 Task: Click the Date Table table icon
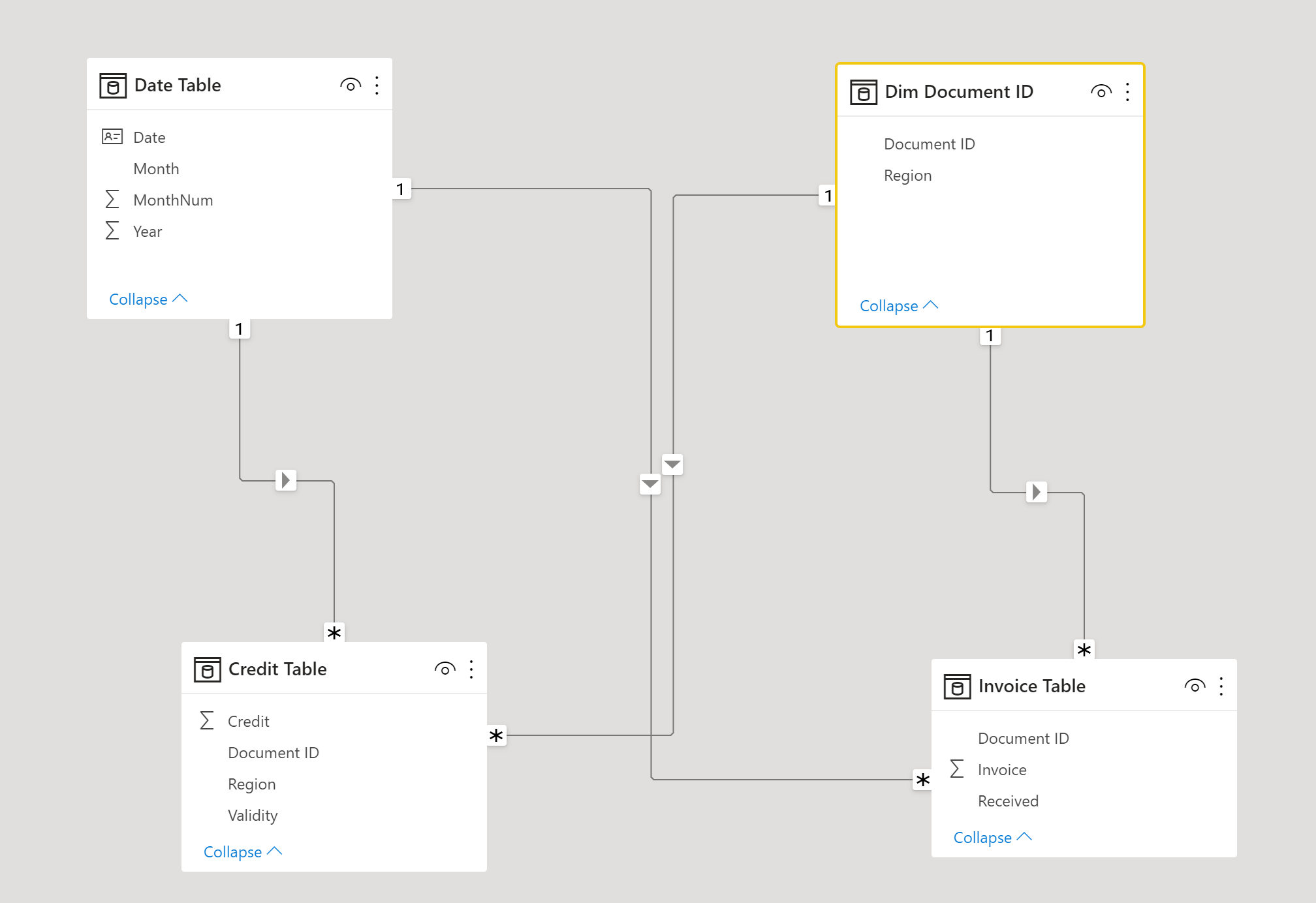(x=113, y=85)
